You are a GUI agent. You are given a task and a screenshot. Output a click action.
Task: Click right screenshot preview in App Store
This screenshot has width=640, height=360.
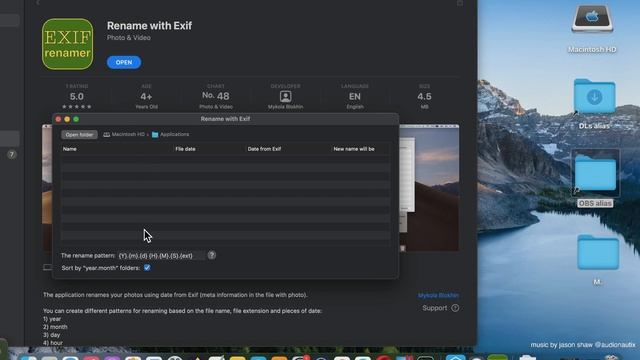point(429,188)
